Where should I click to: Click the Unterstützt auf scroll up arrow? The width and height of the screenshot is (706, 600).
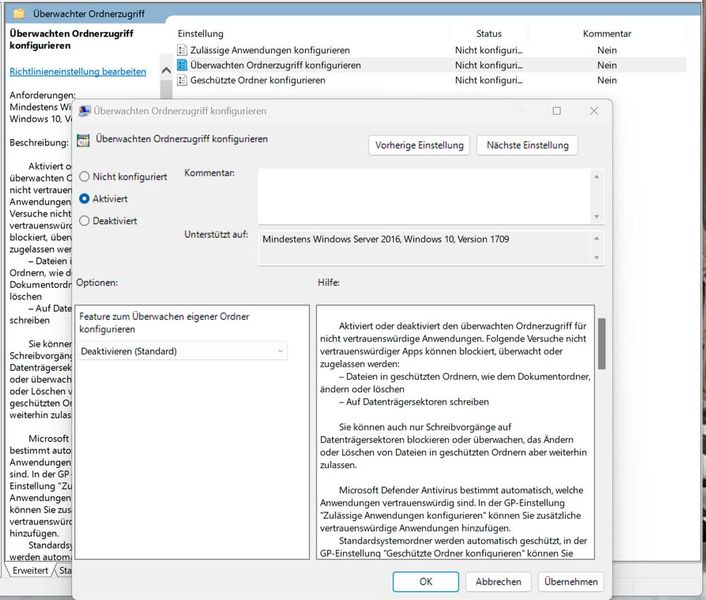click(x=597, y=238)
